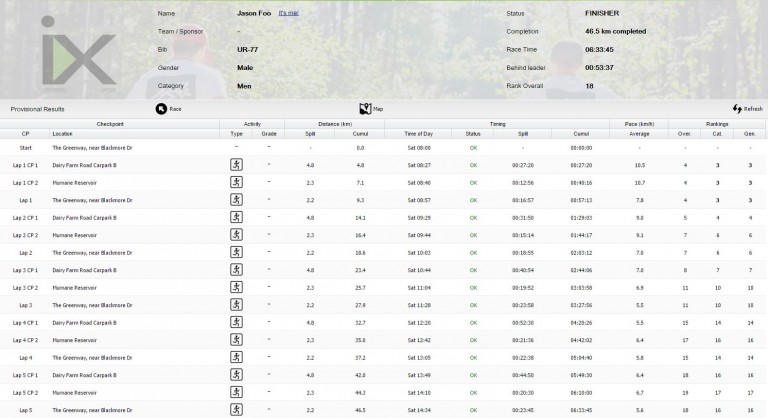Select the activity icon in the Lap 5 row
The width and height of the screenshot is (768, 418).
(x=237, y=410)
